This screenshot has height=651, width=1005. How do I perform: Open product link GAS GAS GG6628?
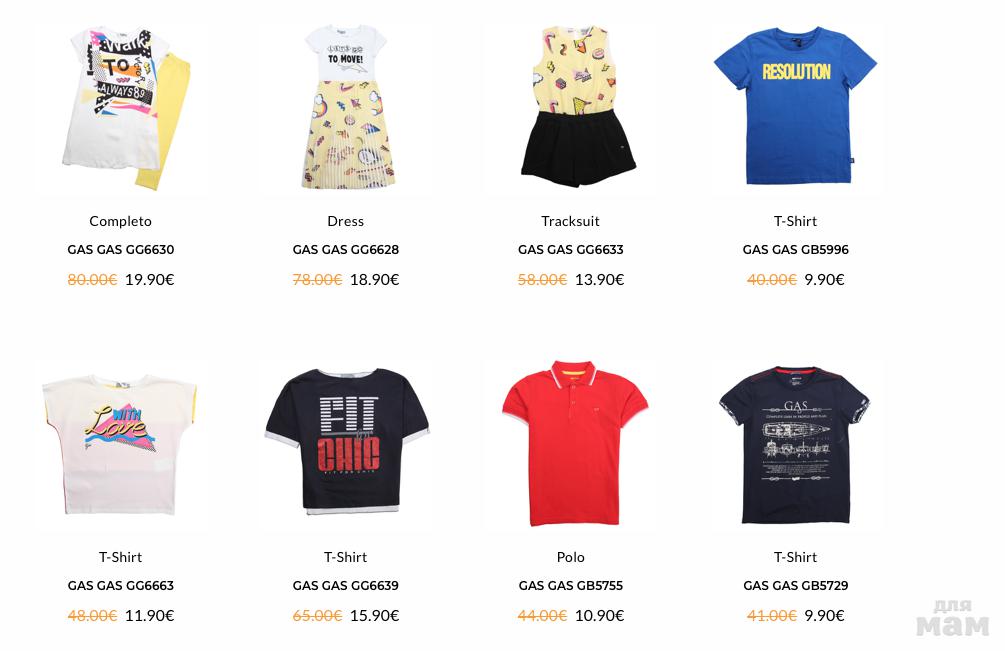(345, 249)
